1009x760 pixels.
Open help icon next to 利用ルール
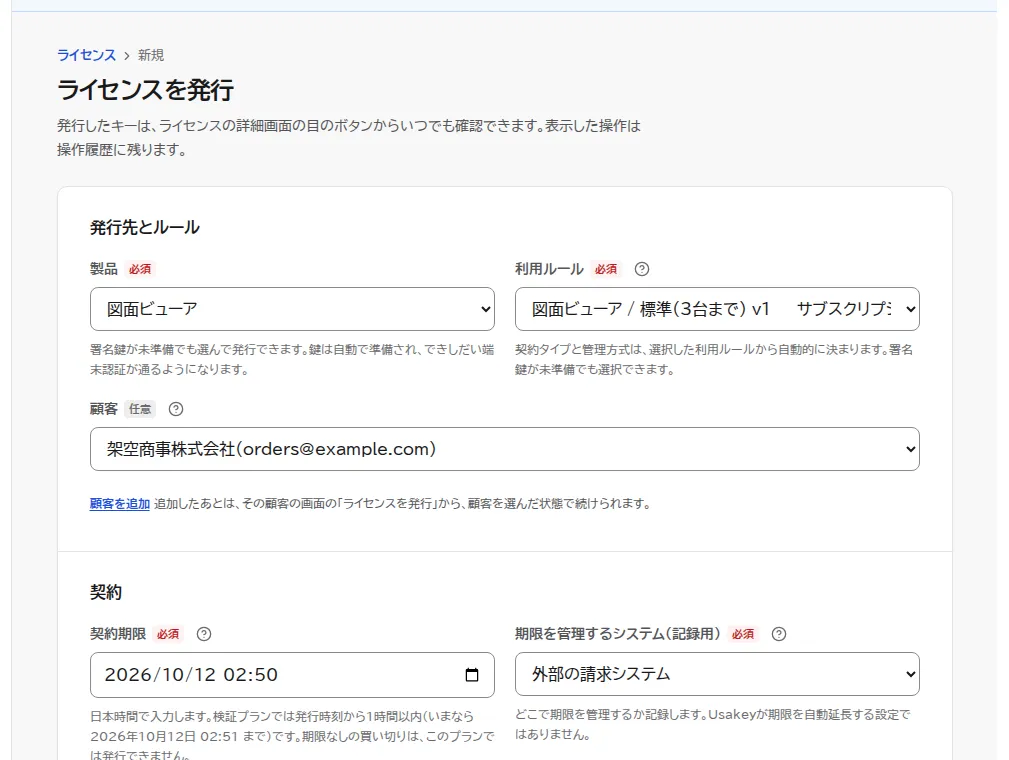click(x=642, y=269)
